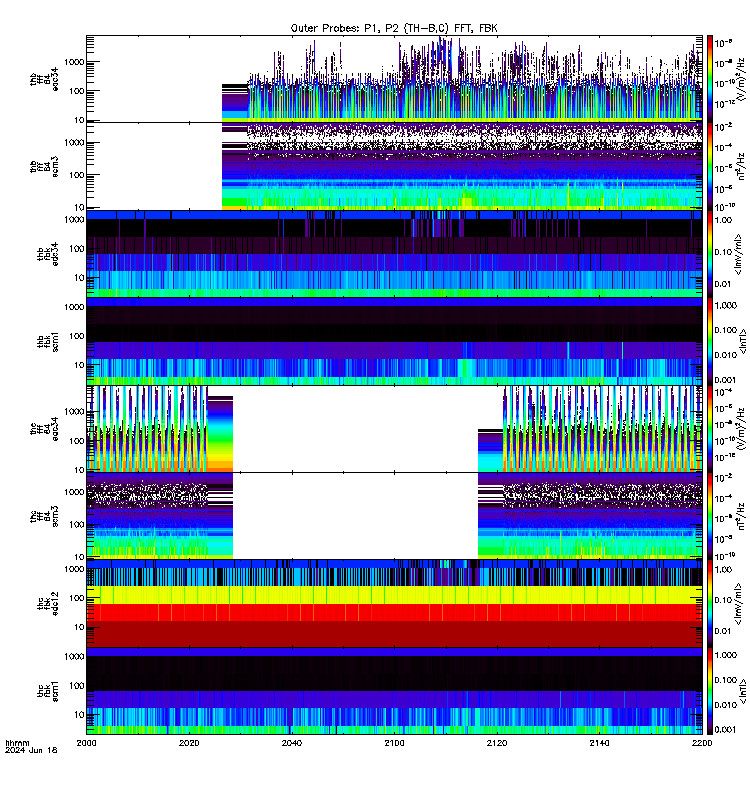Viewport: 750px width, 800px height.
Task: Select the thb fbk scm1 panel label
Action: point(48,342)
